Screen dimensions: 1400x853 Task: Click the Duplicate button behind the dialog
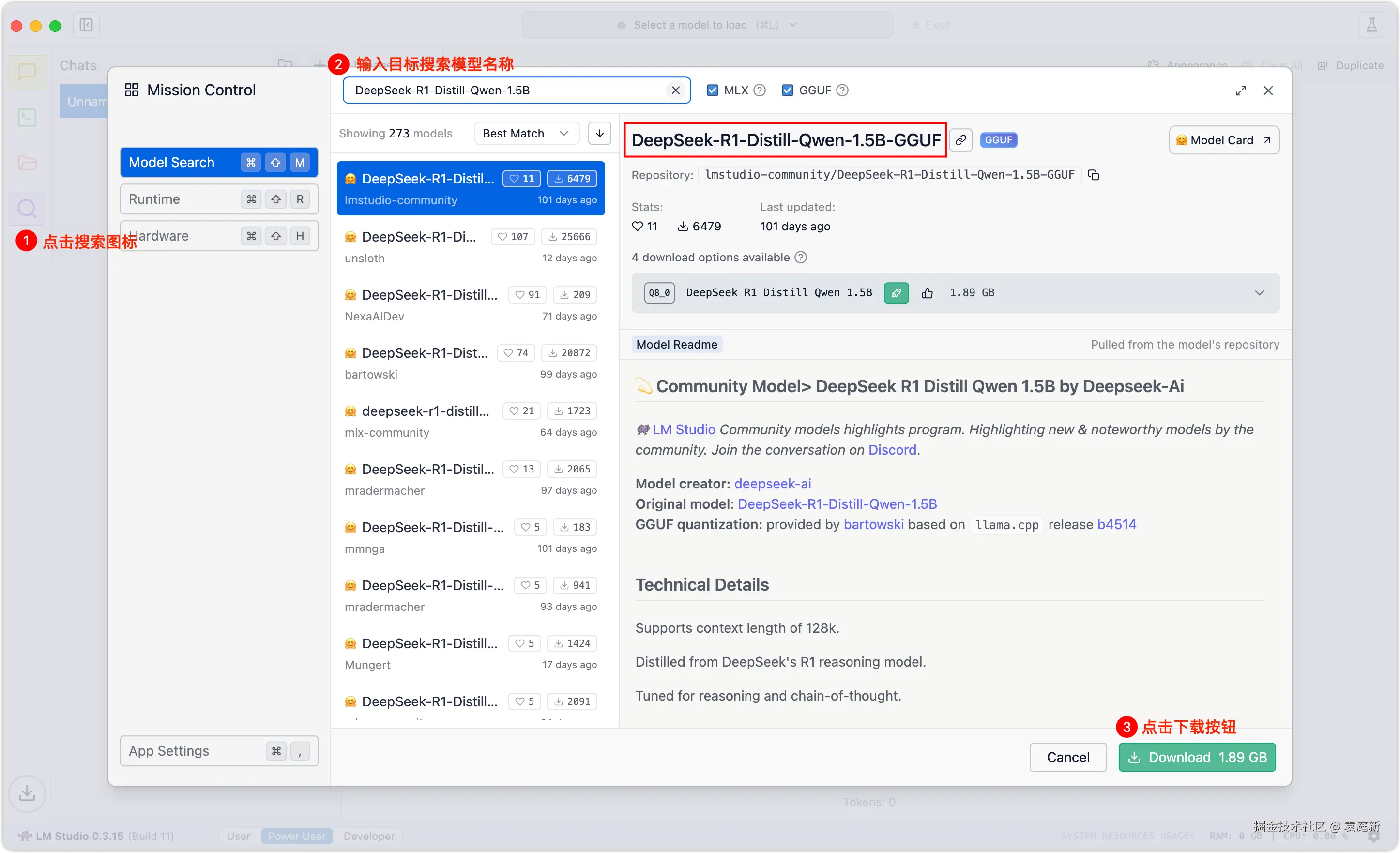coord(1350,65)
